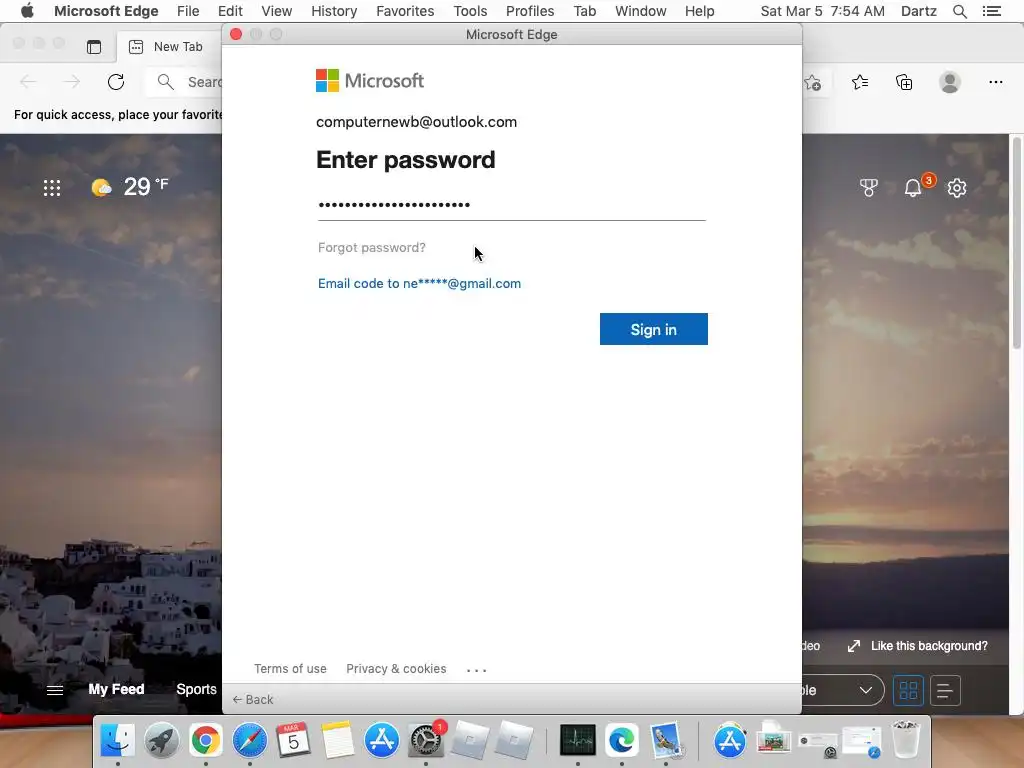Open Launchpad from the Dock
1024x768 pixels.
point(161,741)
